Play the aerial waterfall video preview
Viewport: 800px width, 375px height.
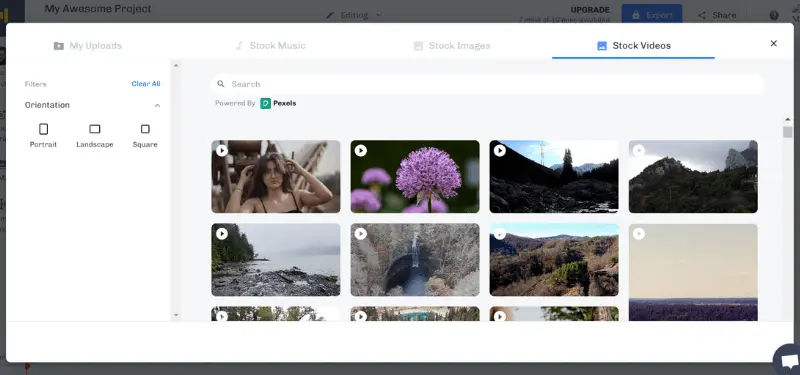tap(361, 234)
